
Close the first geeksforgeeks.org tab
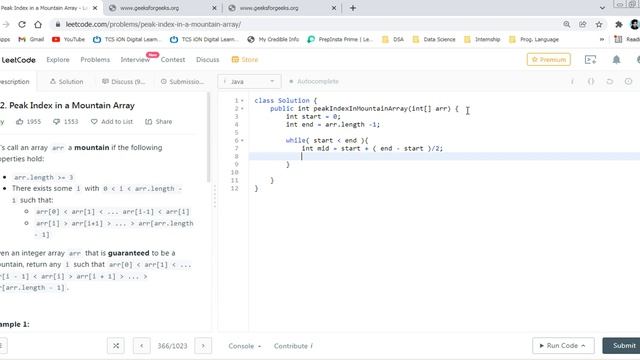pos(214,8)
